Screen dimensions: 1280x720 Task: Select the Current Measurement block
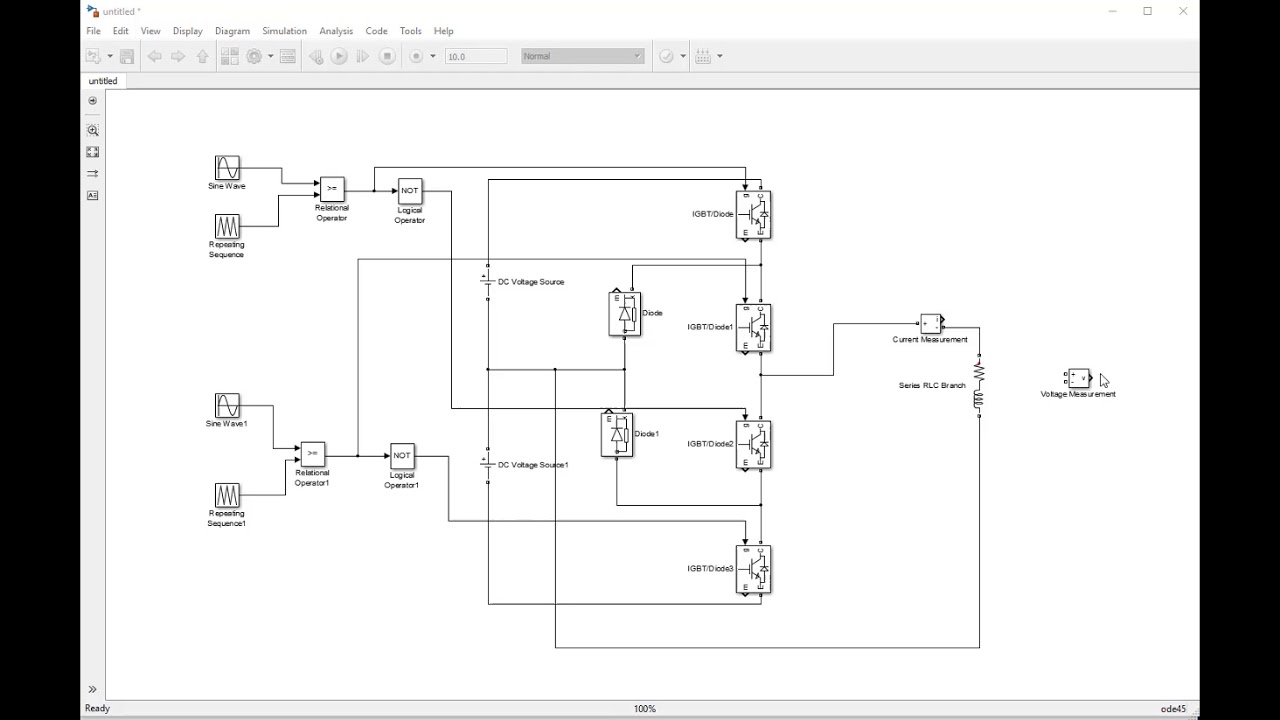(x=931, y=323)
